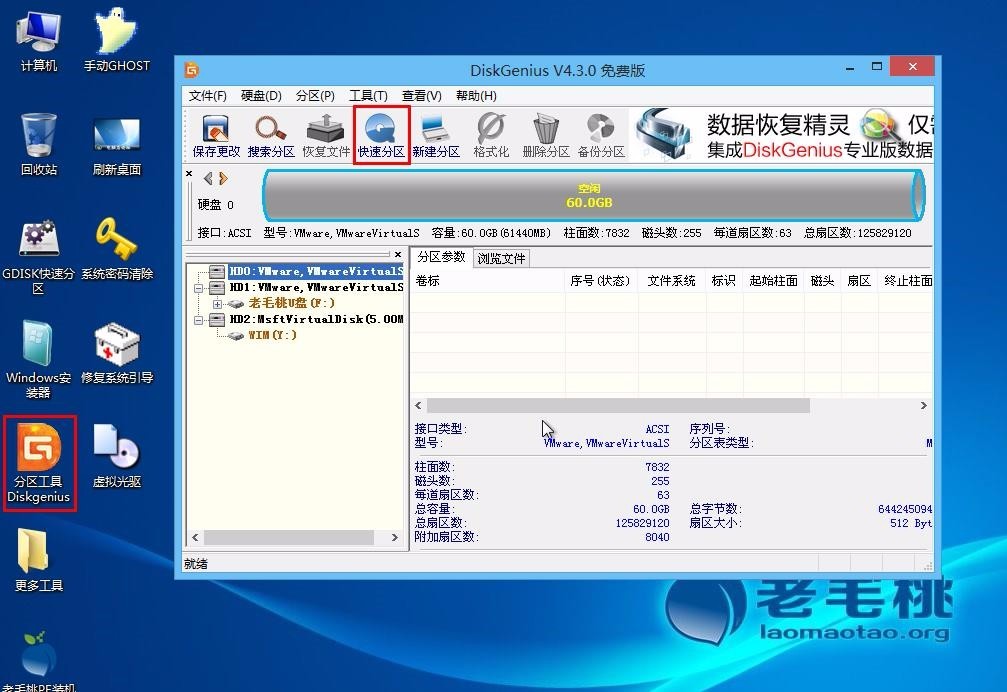The width and height of the screenshot is (1007, 692).
Task: Click the 删除分区 (Delete Partition) toolbar icon
Action: pyautogui.click(x=545, y=136)
